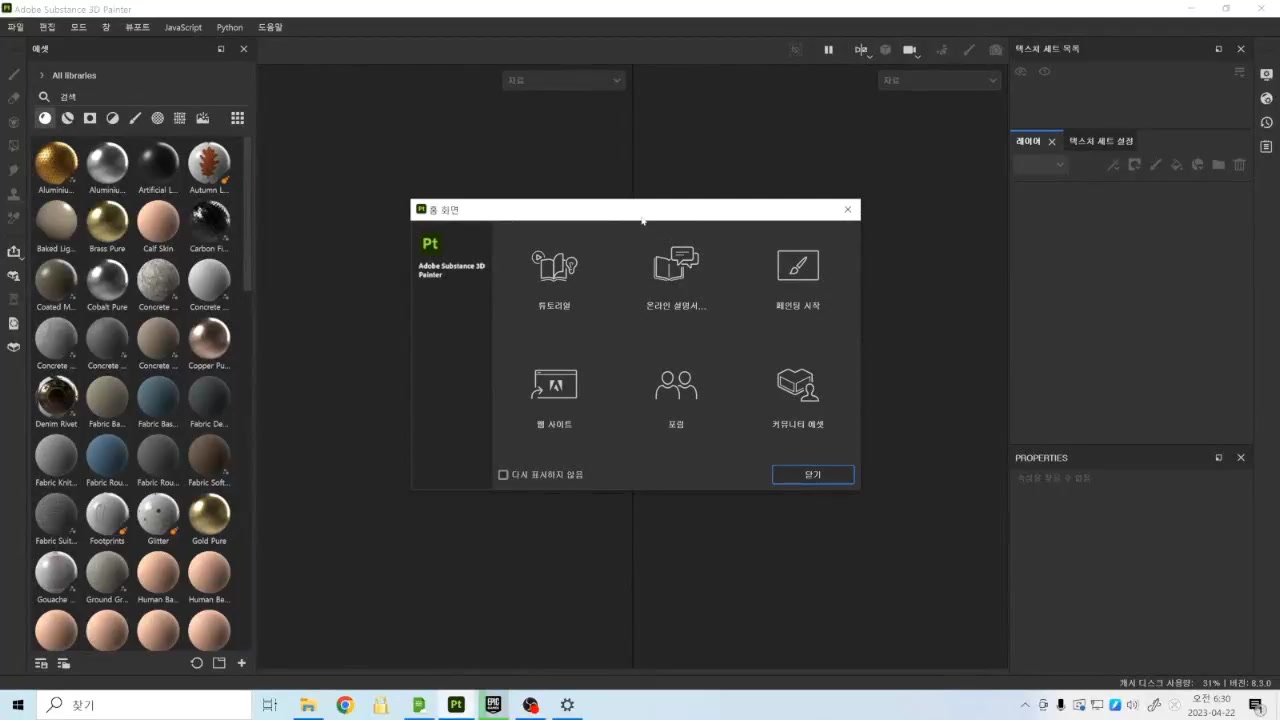
Task: Open the history panel icon on right dock
Action: [1266, 123]
